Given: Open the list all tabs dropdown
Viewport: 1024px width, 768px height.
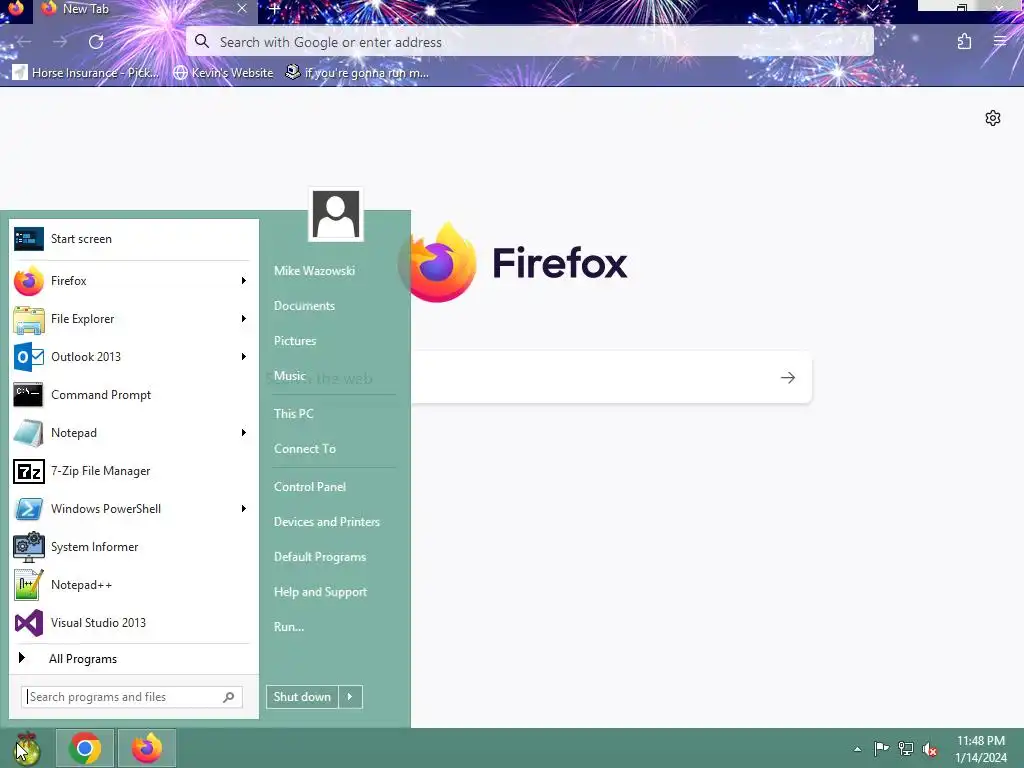Looking at the screenshot, I should (x=872, y=8).
